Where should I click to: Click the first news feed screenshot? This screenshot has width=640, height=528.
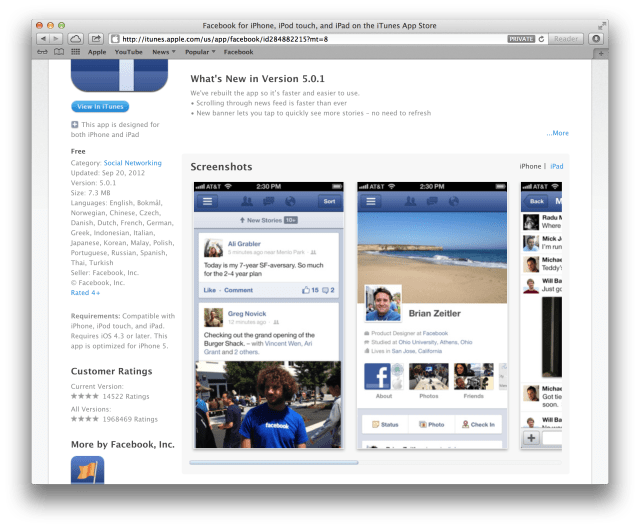[x=269, y=315]
